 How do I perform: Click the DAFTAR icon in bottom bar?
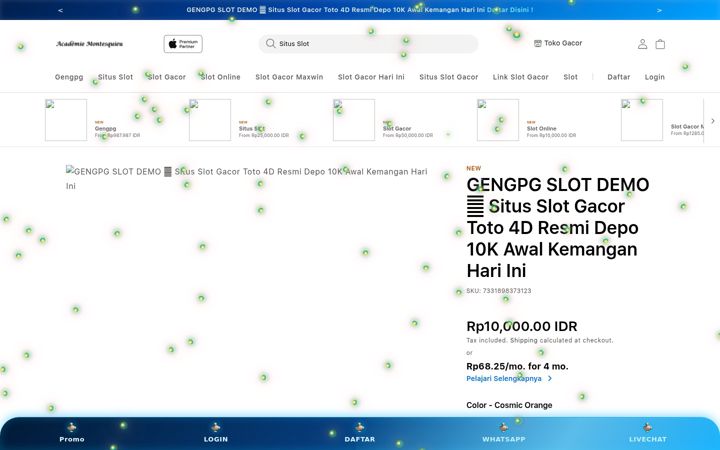point(360,427)
